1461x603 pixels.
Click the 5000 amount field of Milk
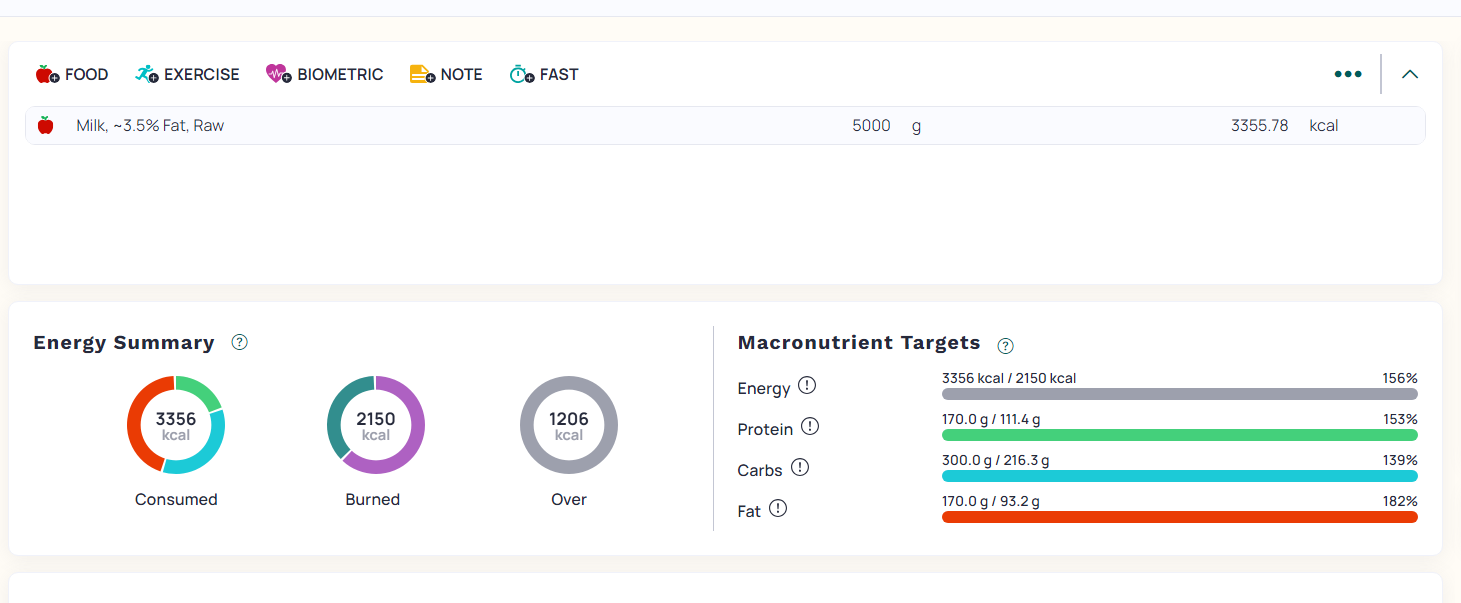871,126
